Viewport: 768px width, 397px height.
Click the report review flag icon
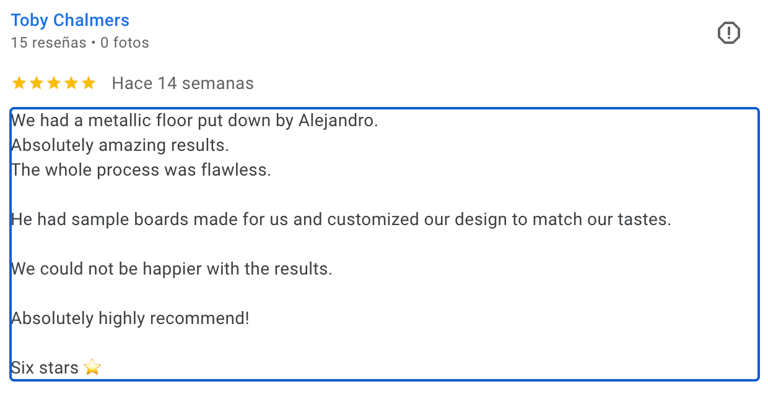click(x=729, y=33)
